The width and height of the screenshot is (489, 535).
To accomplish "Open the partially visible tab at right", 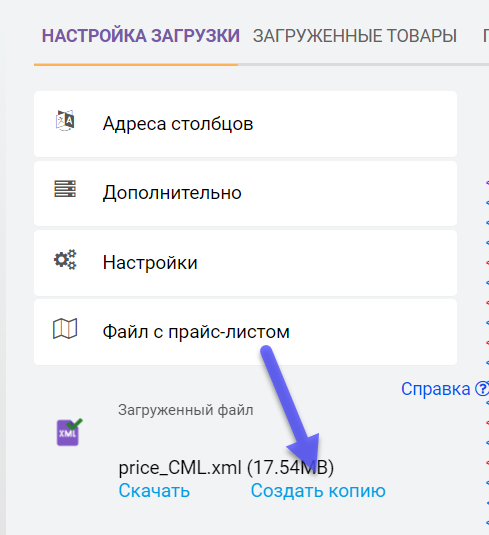I will [485, 36].
